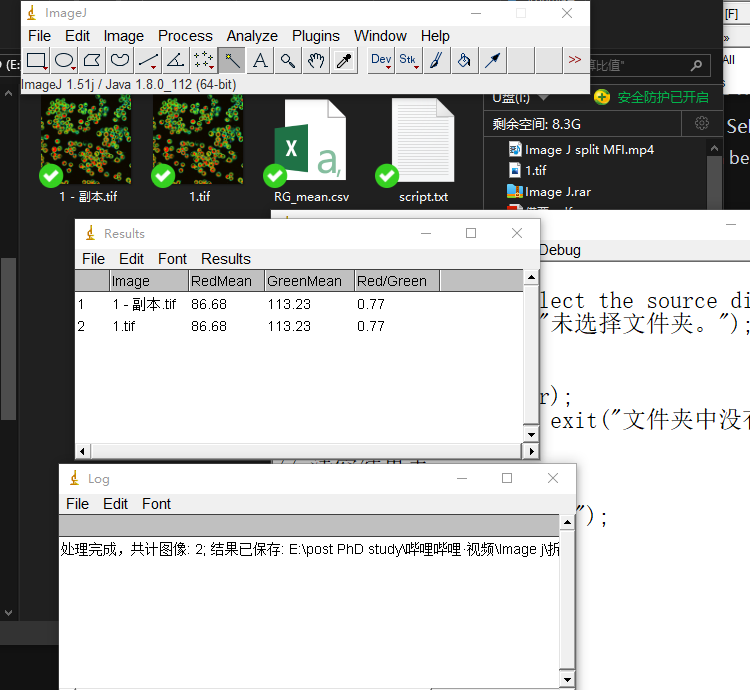Open the Stk stacks menu tool
The image size is (750, 690).
[x=408, y=61]
